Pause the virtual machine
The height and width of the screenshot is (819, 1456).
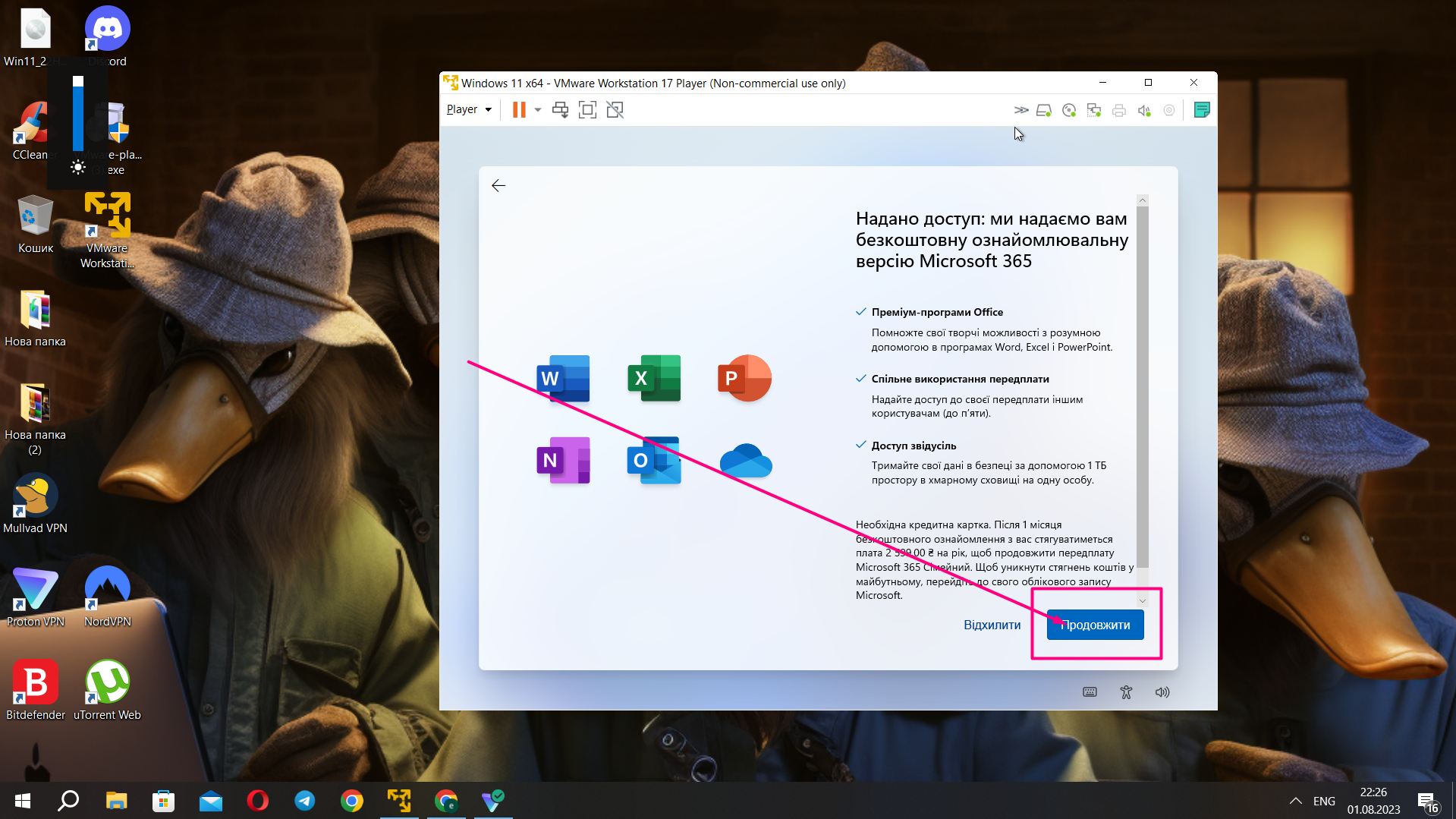(519, 110)
